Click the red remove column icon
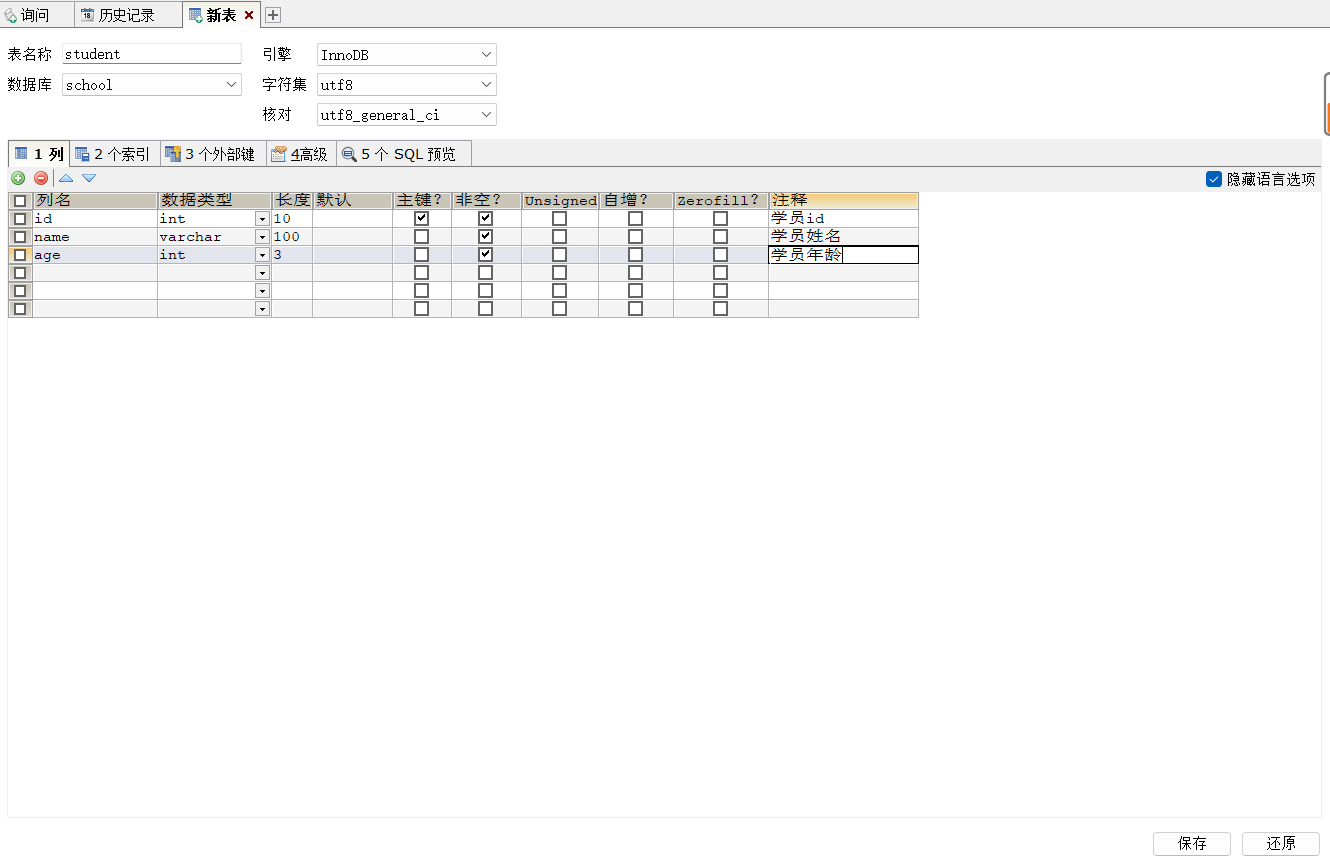Image resolution: width=1330 pixels, height=858 pixels. click(41, 178)
